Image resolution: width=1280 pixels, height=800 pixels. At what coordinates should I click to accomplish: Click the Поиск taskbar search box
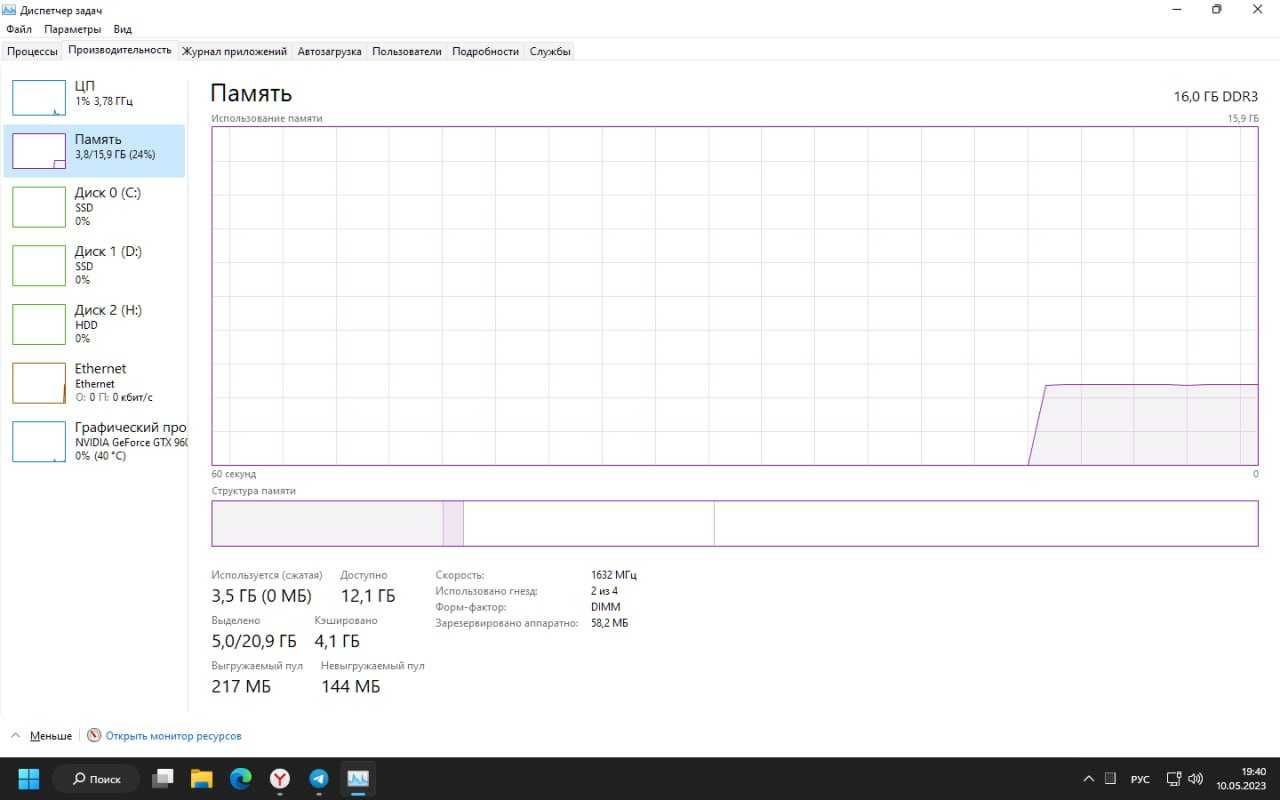[95, 778]
